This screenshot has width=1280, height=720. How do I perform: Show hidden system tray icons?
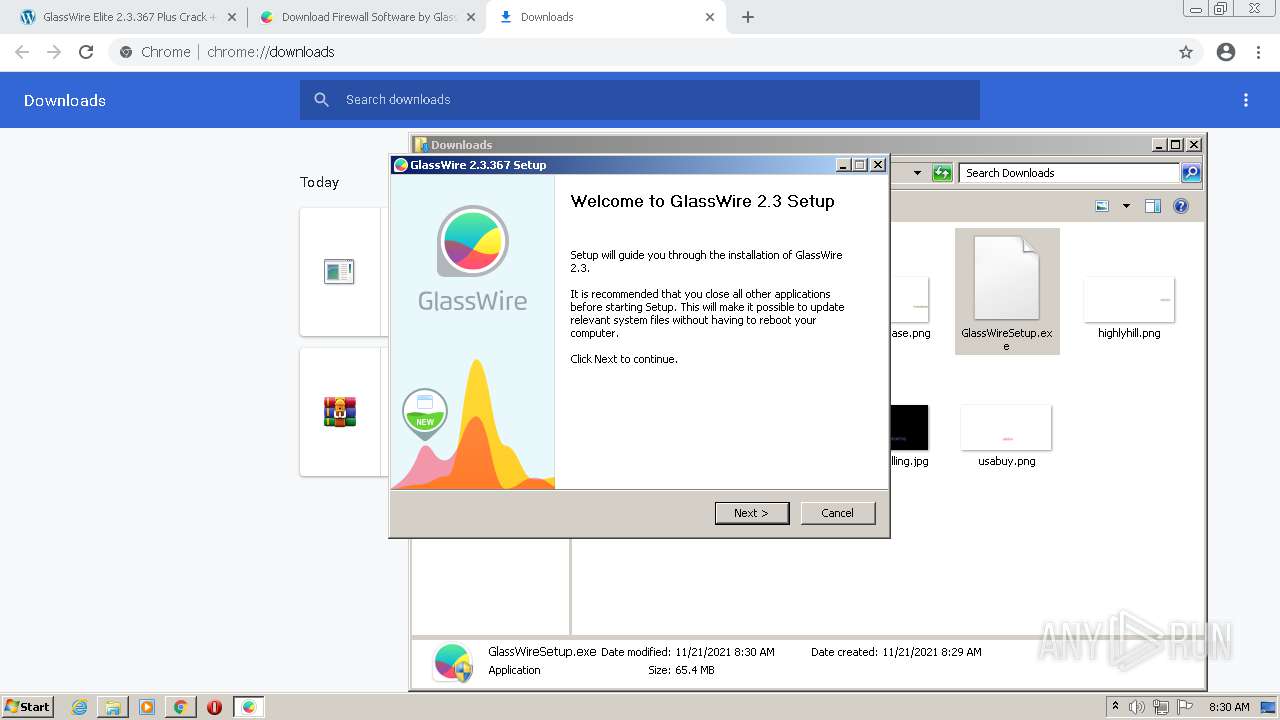[x=1115, y=707]
